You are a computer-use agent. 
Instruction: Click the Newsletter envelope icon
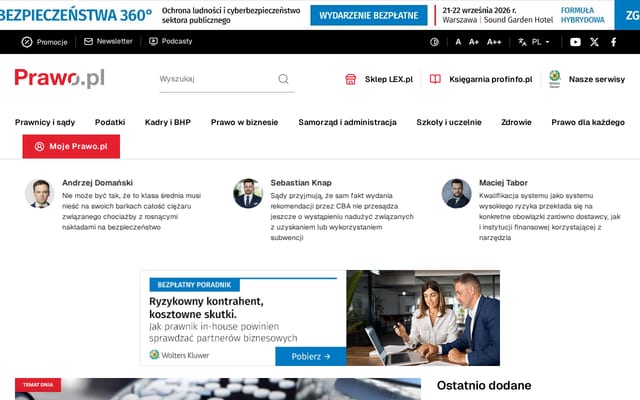(88, 41)
